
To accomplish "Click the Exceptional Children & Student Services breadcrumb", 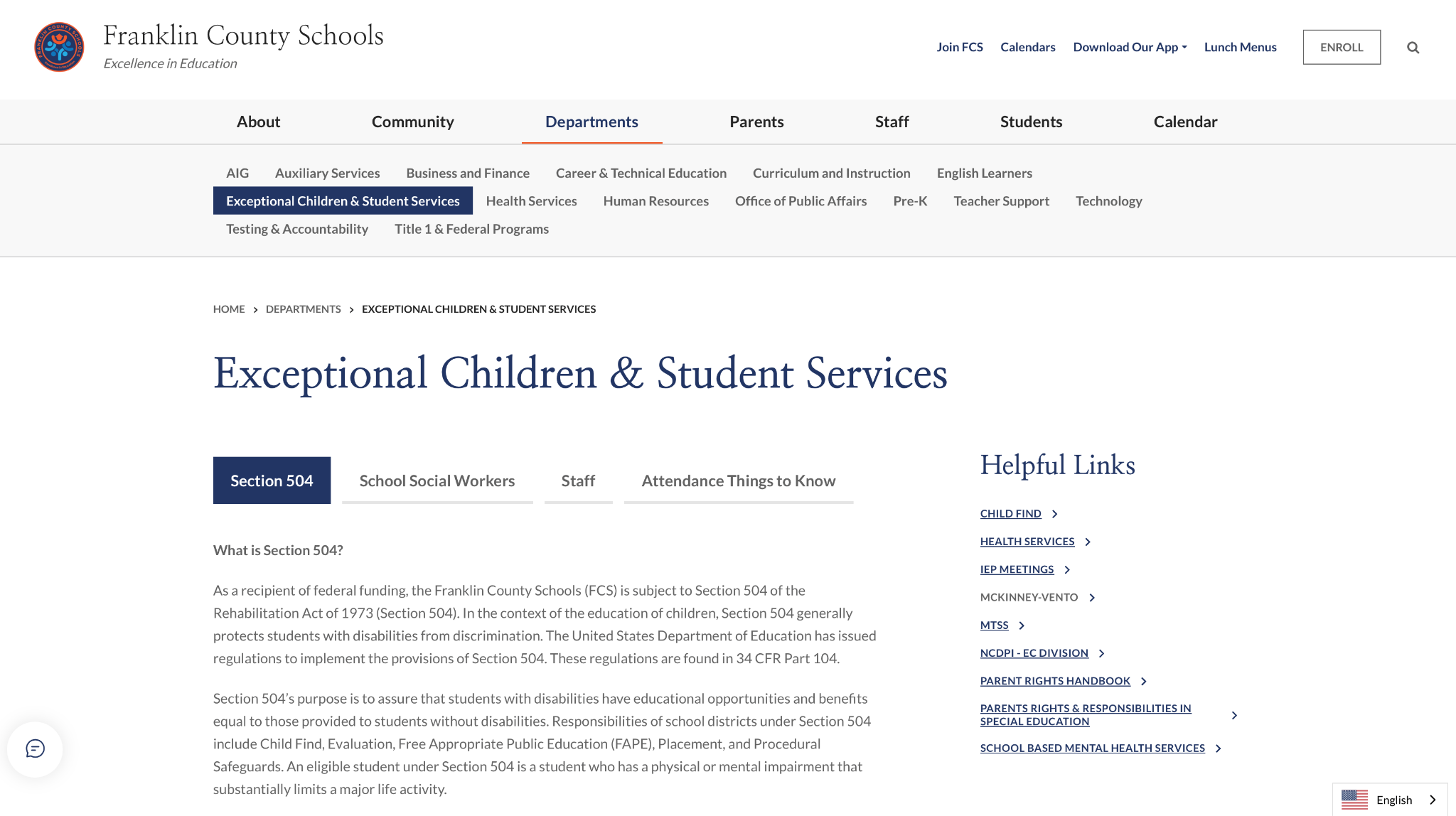I will pyautogui.click(x=479, y=309).
